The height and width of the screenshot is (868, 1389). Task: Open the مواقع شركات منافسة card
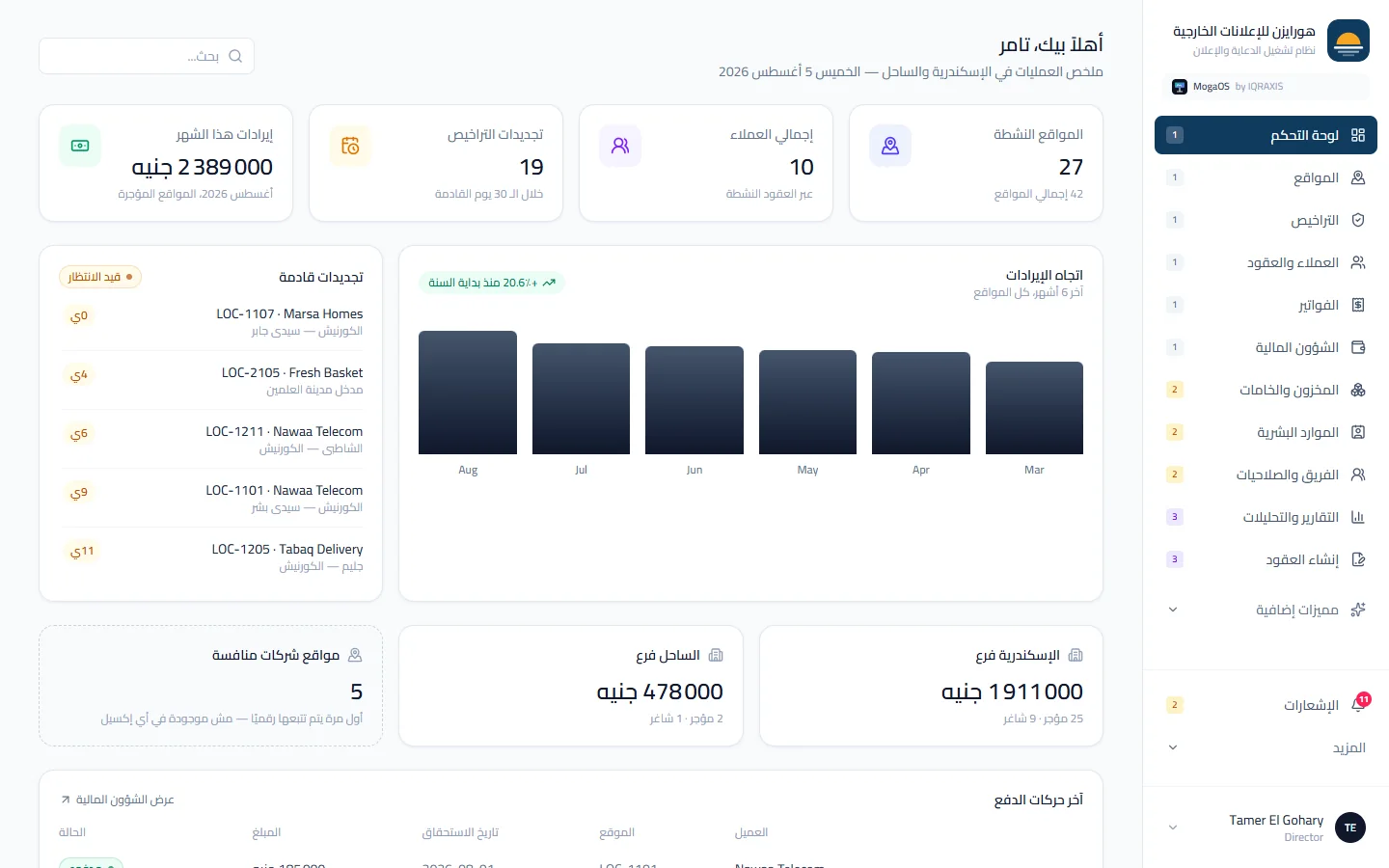211,686
